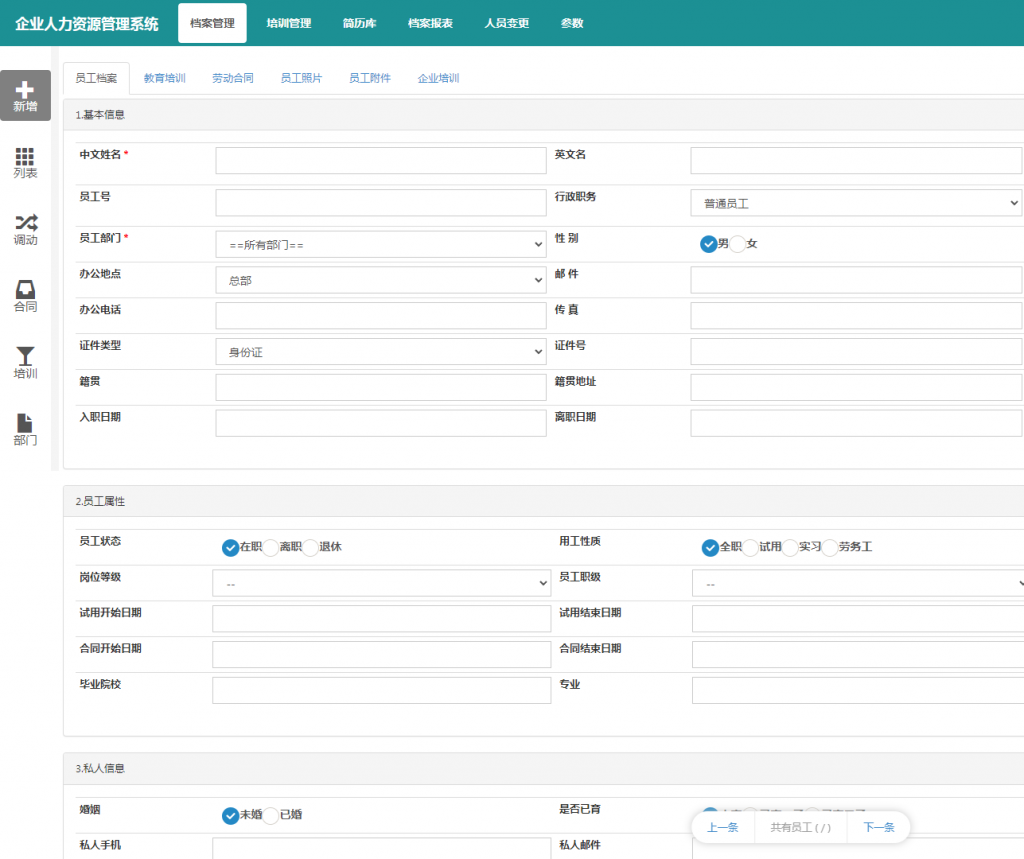Click the 籍贯 input field
The height and width of the screenshot is (859, 1024).
point(381,387)
